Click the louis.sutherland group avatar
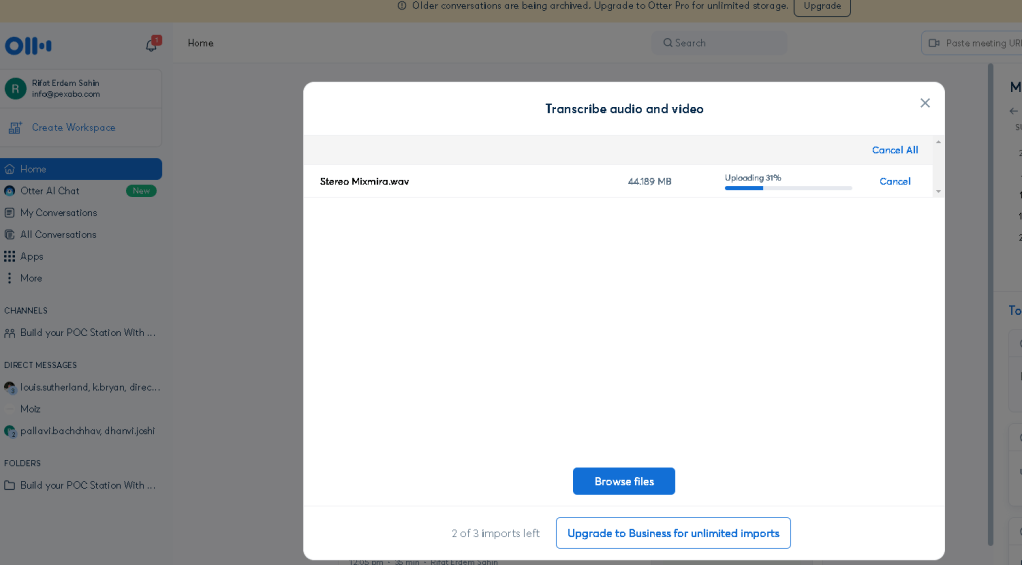The width and height of the screenshot is (1022, 565). 10,388
